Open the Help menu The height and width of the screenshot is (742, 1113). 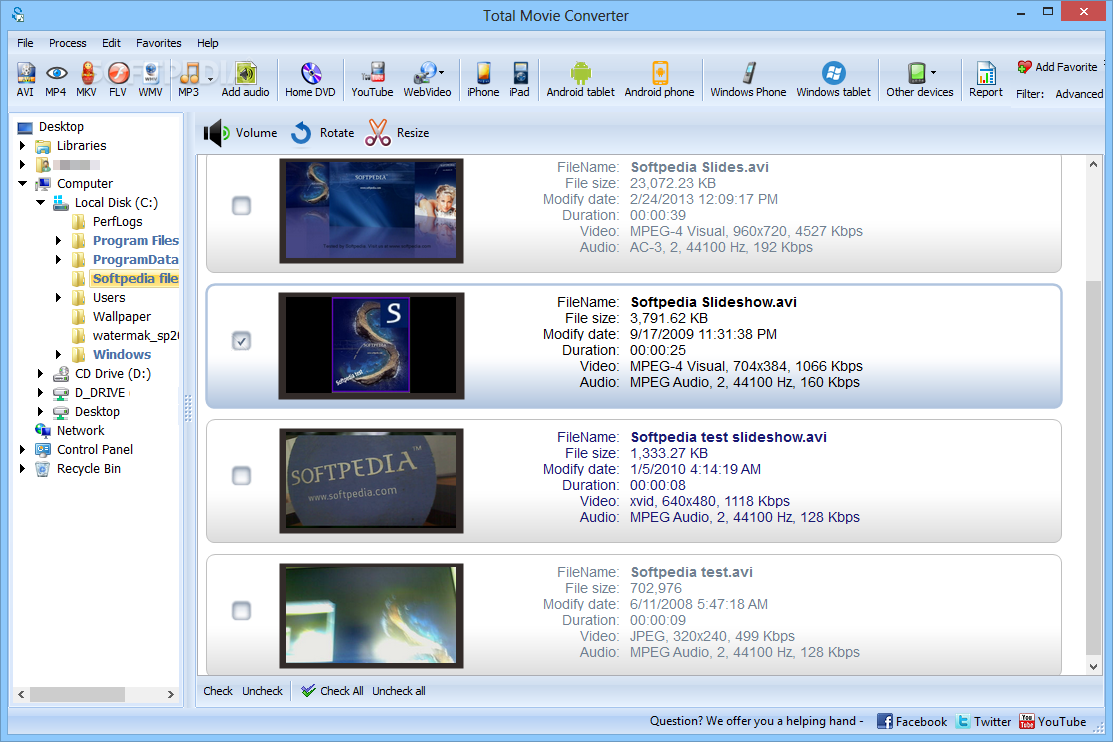tap(208, 43)
